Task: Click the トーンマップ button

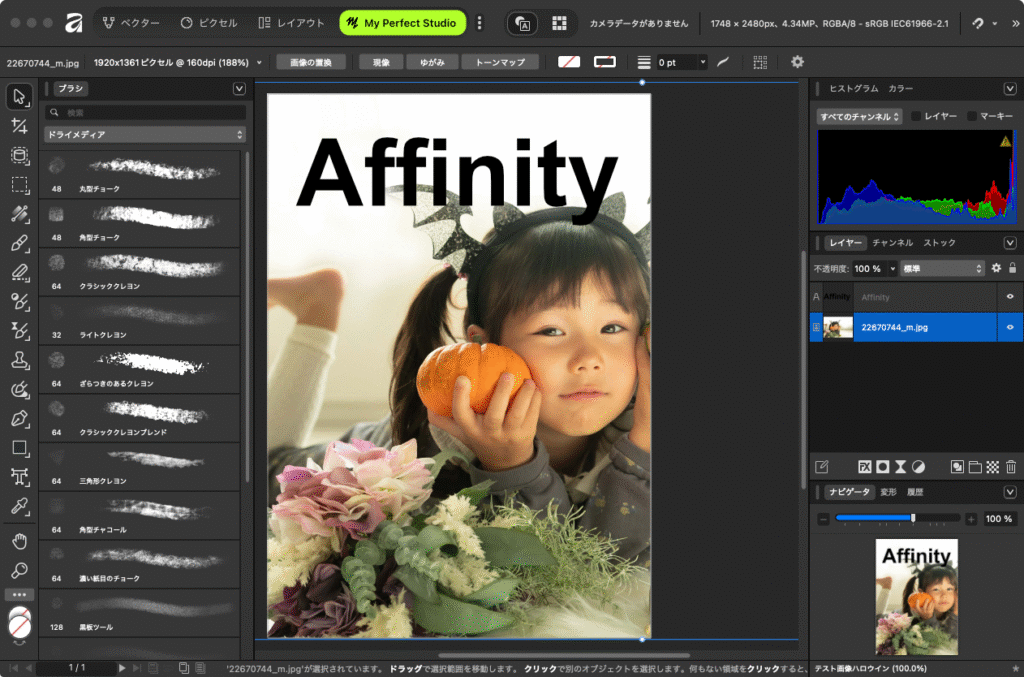Action: point(500,62)
